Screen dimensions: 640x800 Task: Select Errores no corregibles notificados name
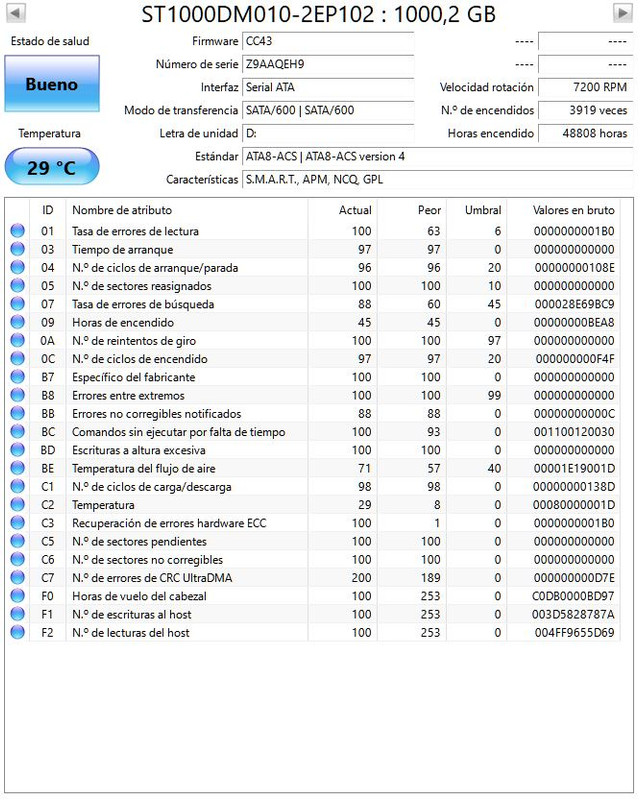(156, 414)
